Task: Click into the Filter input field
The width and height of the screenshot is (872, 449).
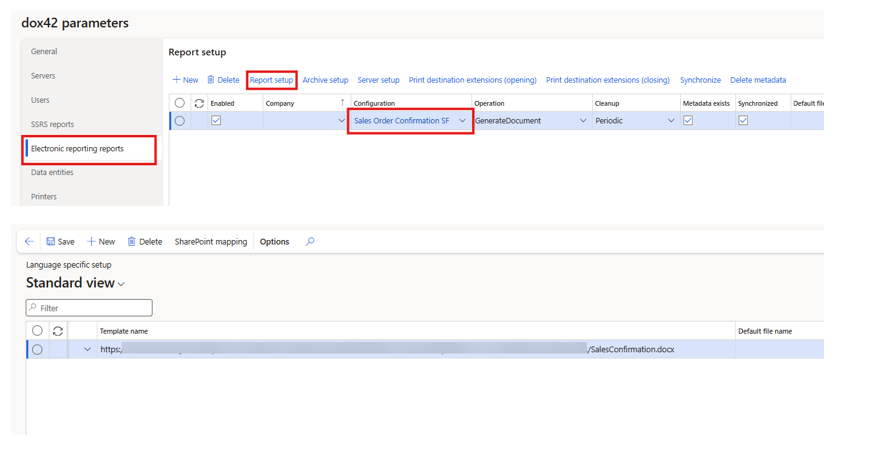Action: [89, 308]
